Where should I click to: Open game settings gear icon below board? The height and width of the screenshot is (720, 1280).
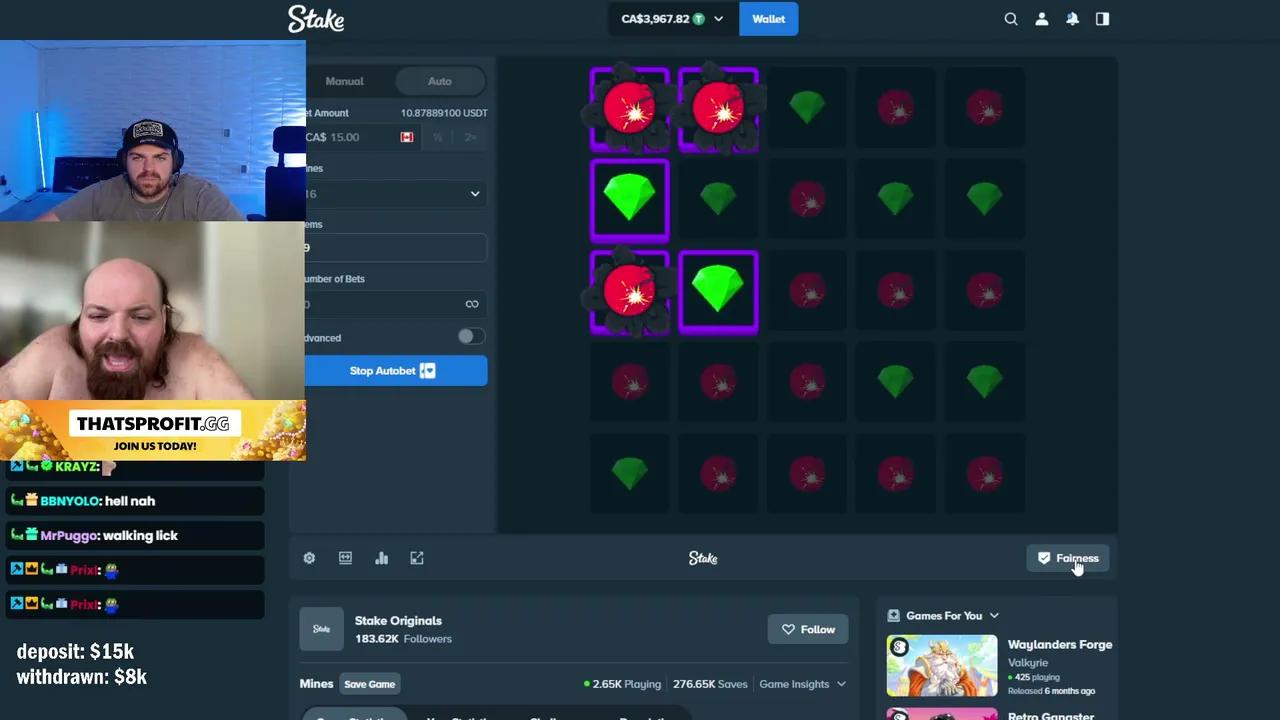click(x=309, y=558)
